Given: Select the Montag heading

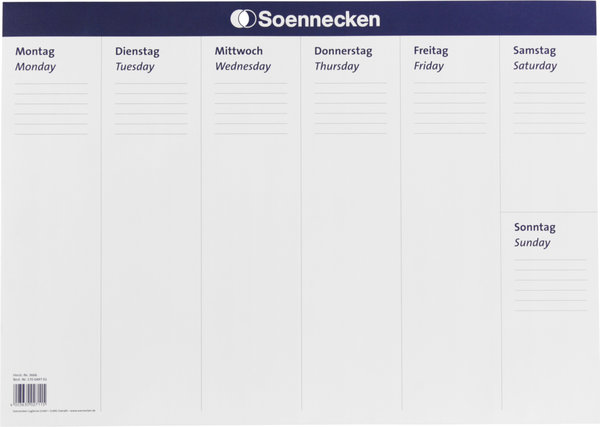Looking at the screenshot, I should [x=35, y=51].
